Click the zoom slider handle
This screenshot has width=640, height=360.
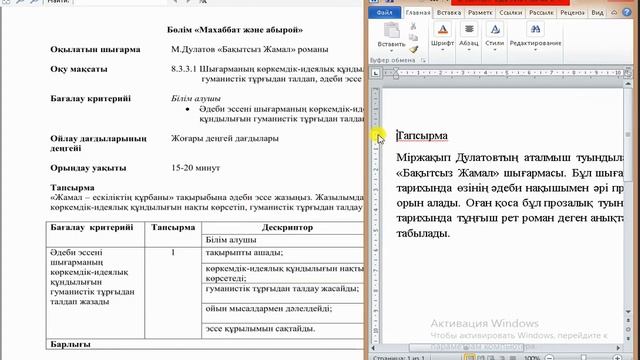tap(584, 358)
